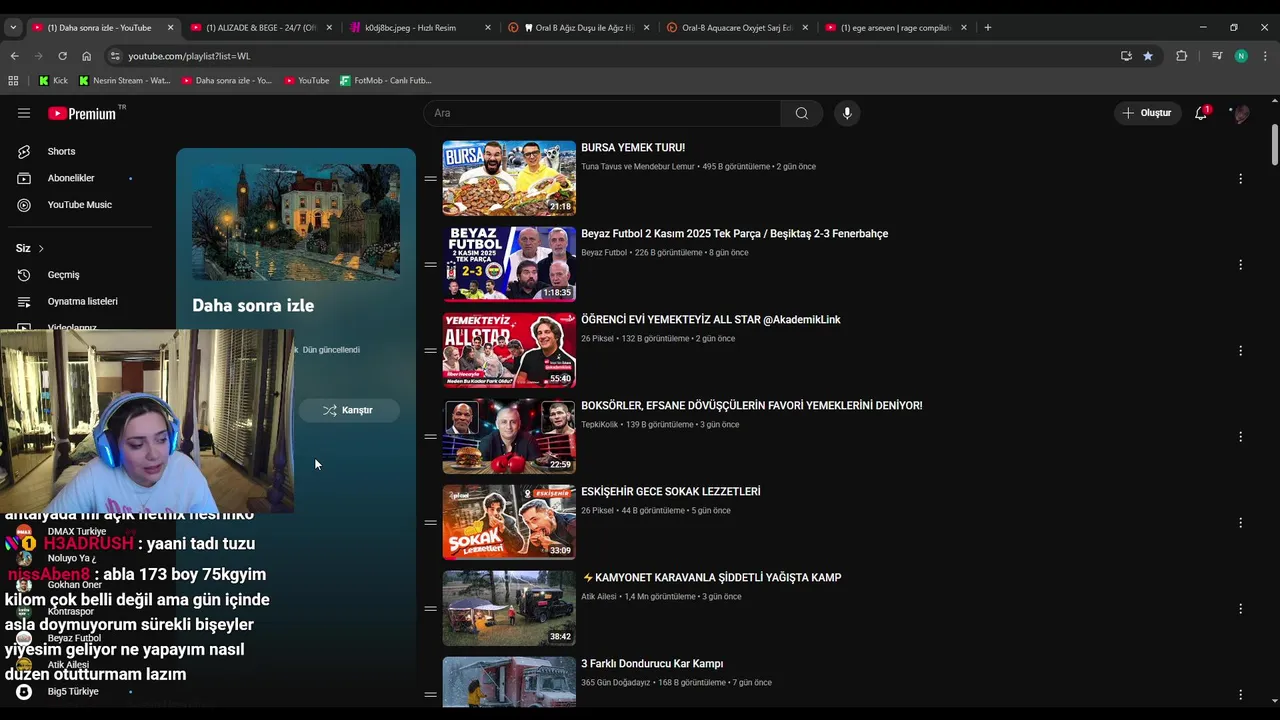Open FotMob Canlı Futbol bookmark
This screenshot has width=1280, height=720.
click(386, 80)
